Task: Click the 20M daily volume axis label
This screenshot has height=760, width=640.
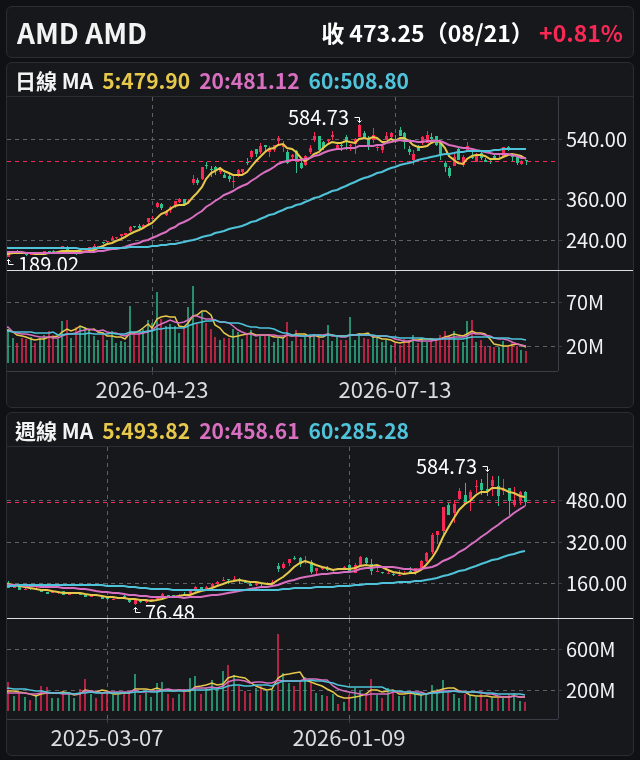Action: (x=585, y=347)
